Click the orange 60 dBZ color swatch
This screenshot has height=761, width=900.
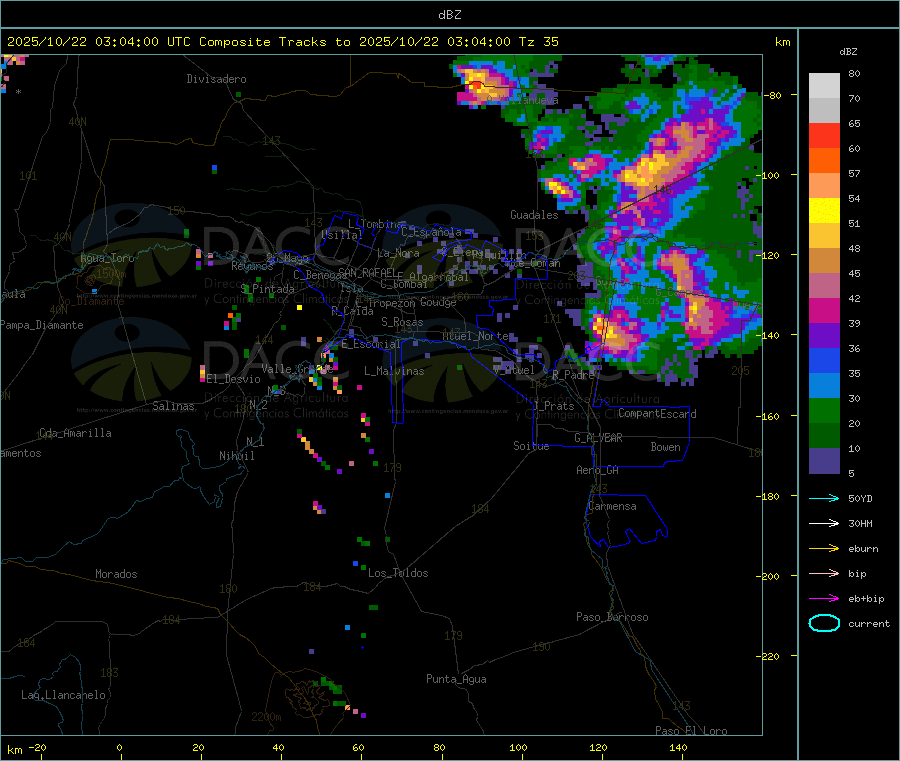(x=824, y=161)
